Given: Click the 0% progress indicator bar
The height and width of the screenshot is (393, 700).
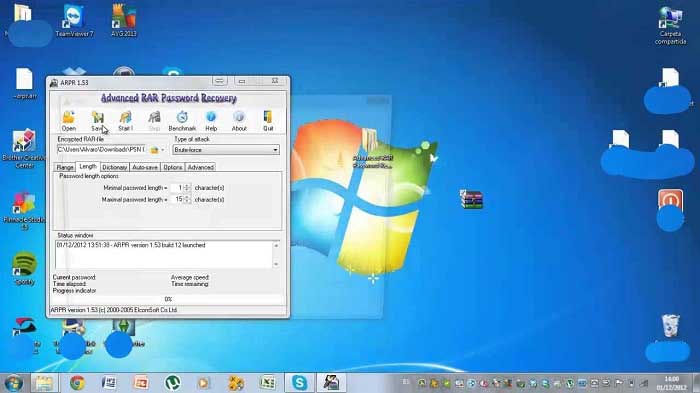Looking at the screenshot, I should [x=168, y=299].
